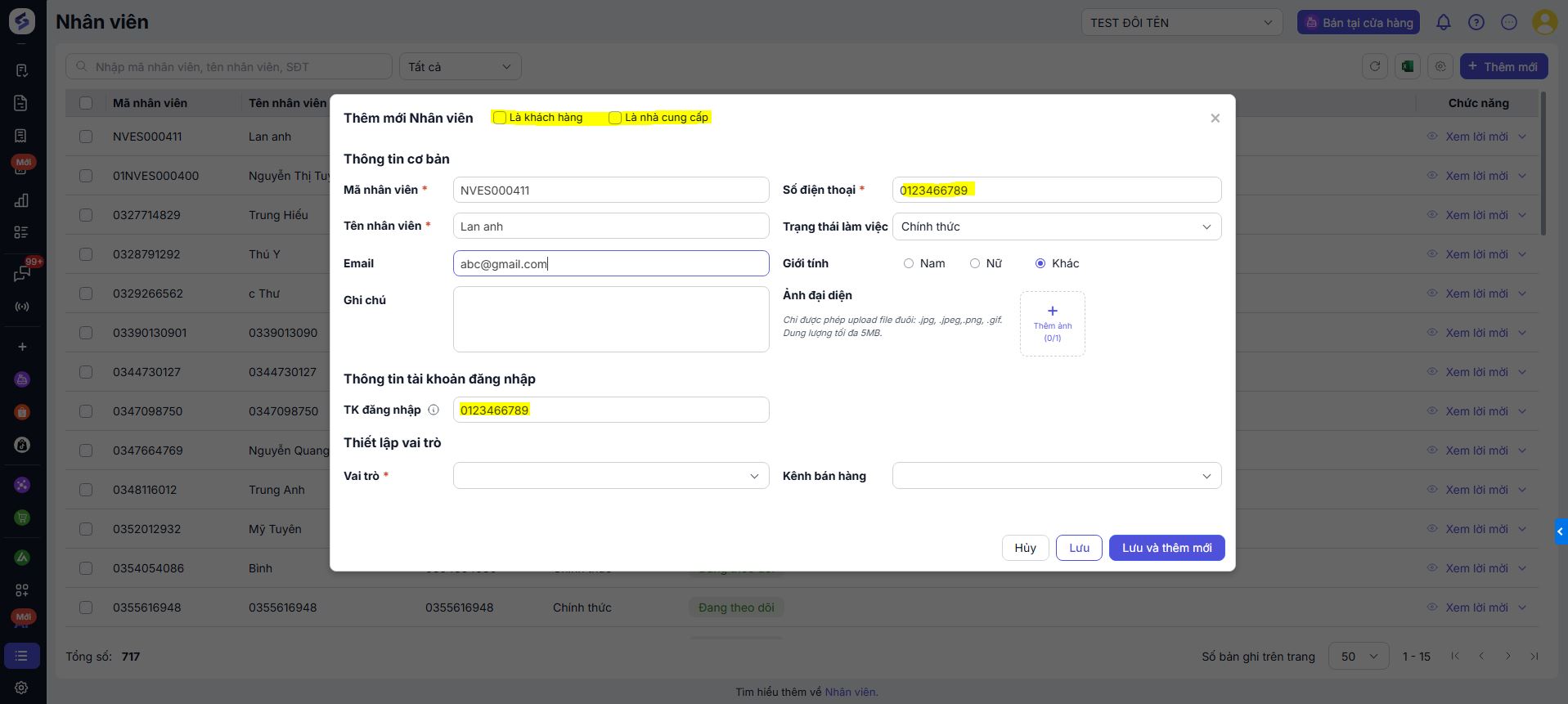Click the refresh list icon
1568x704 pixels.
[1375, 67]
